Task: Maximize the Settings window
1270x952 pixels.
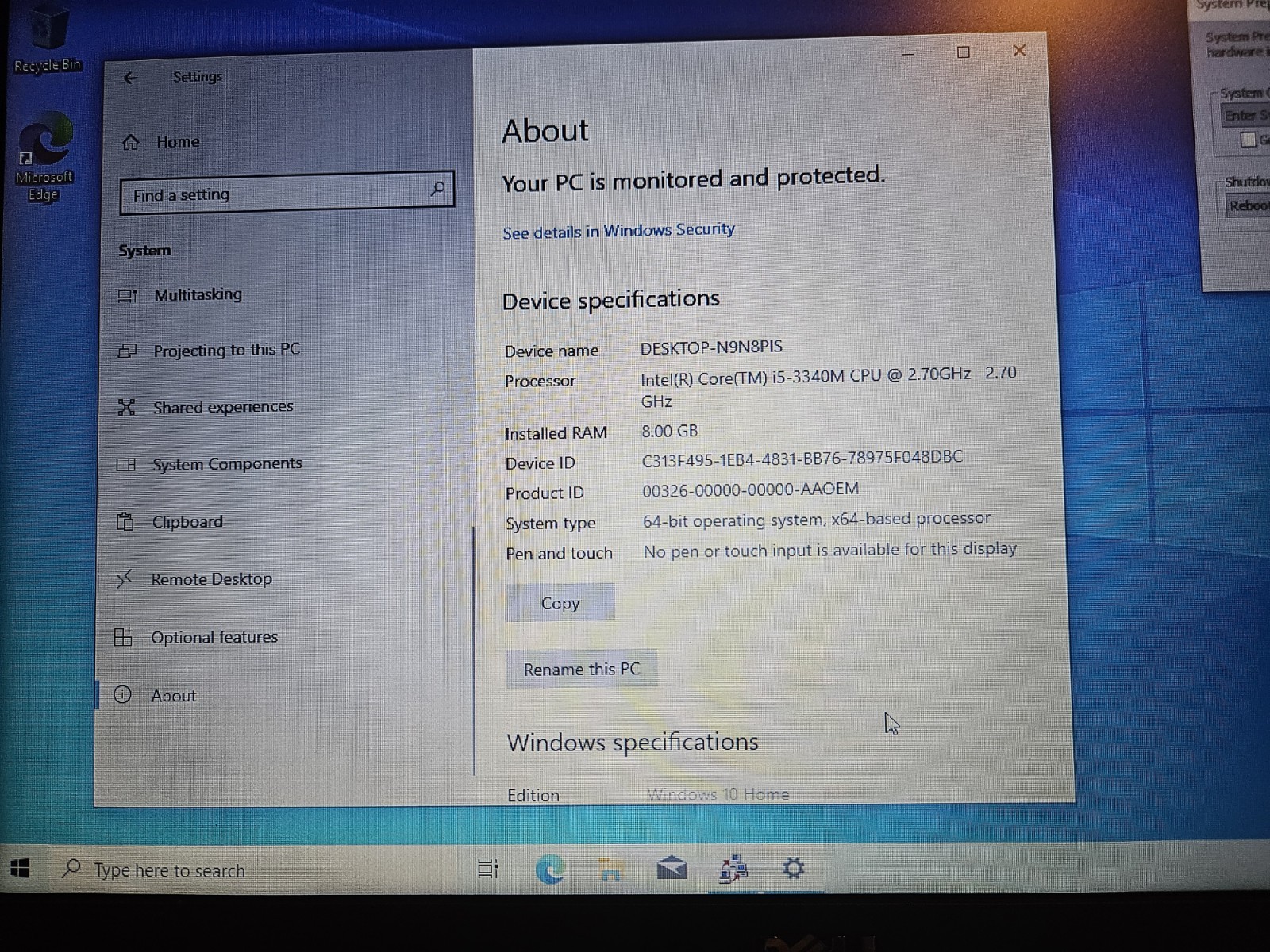Action: click(x=964, y=52)
